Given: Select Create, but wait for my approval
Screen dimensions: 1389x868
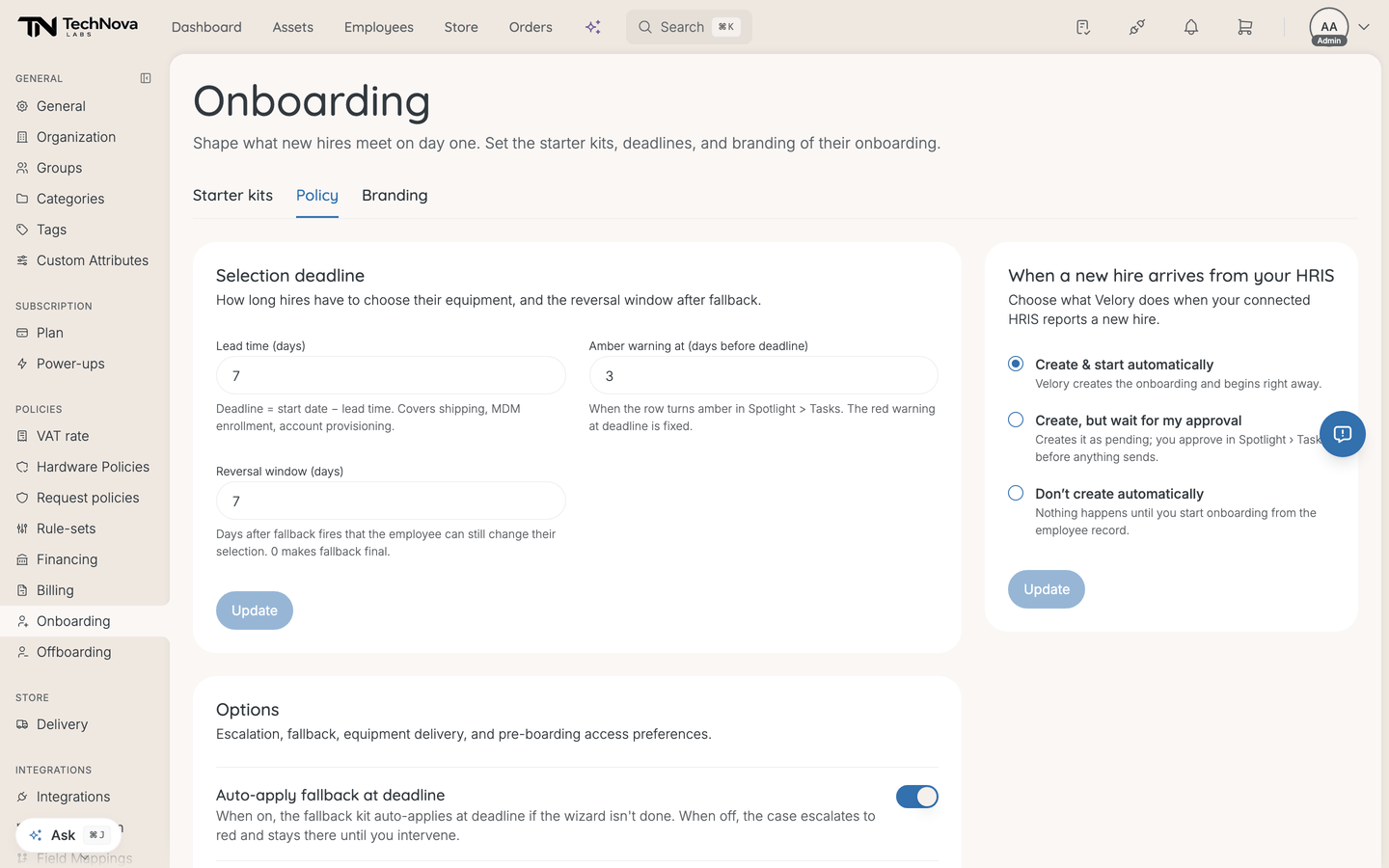Looking at the screenshot, I should pyautogui.click(x=1016, y=420).
